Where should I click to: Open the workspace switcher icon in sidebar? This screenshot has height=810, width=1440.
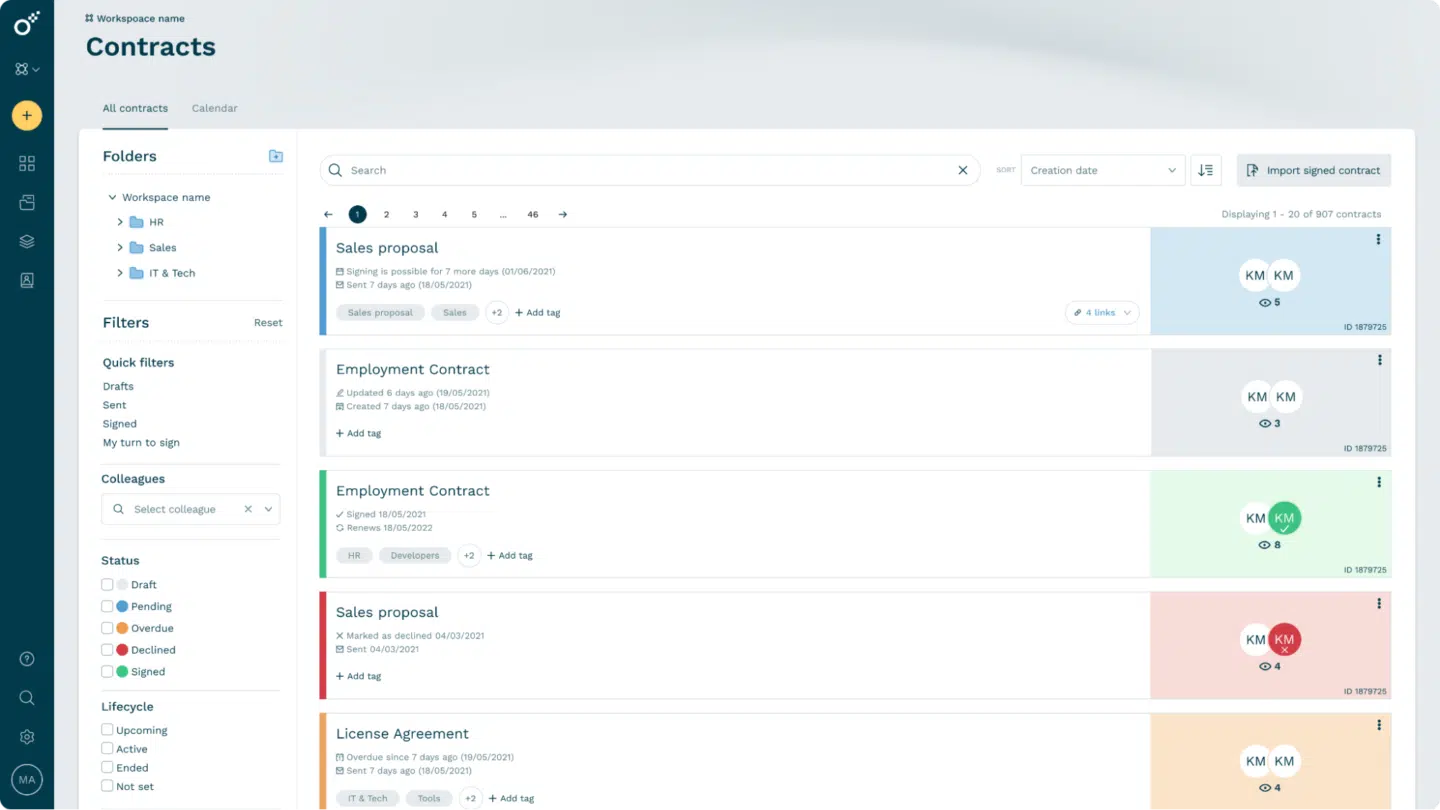point(27,69)
